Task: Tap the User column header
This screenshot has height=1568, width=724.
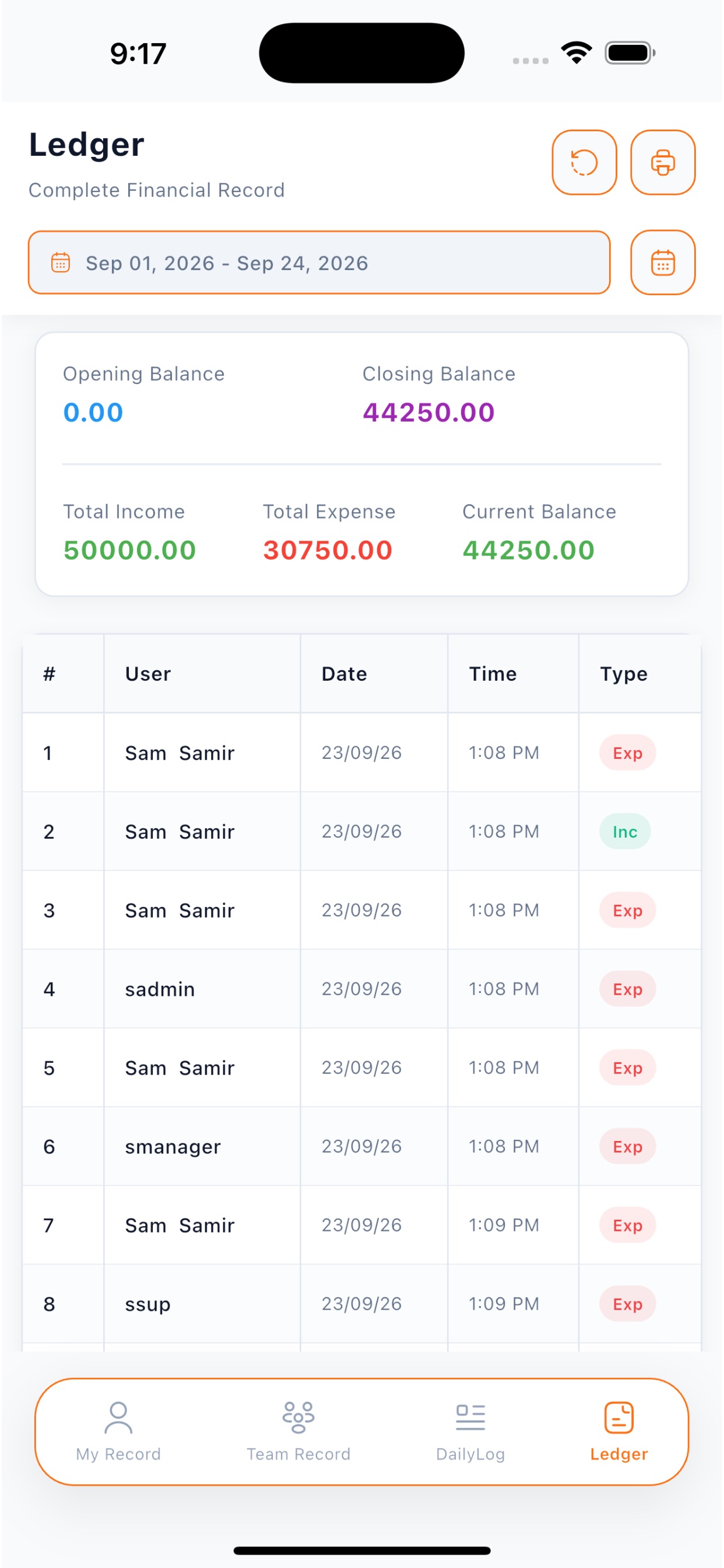Action: click(148, 674)
